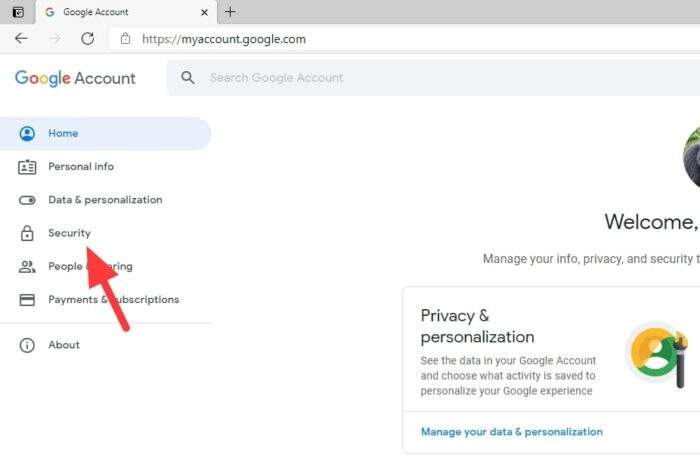700x458 pixels.
Task: Click the Security padlock icon
Action: 27,233
